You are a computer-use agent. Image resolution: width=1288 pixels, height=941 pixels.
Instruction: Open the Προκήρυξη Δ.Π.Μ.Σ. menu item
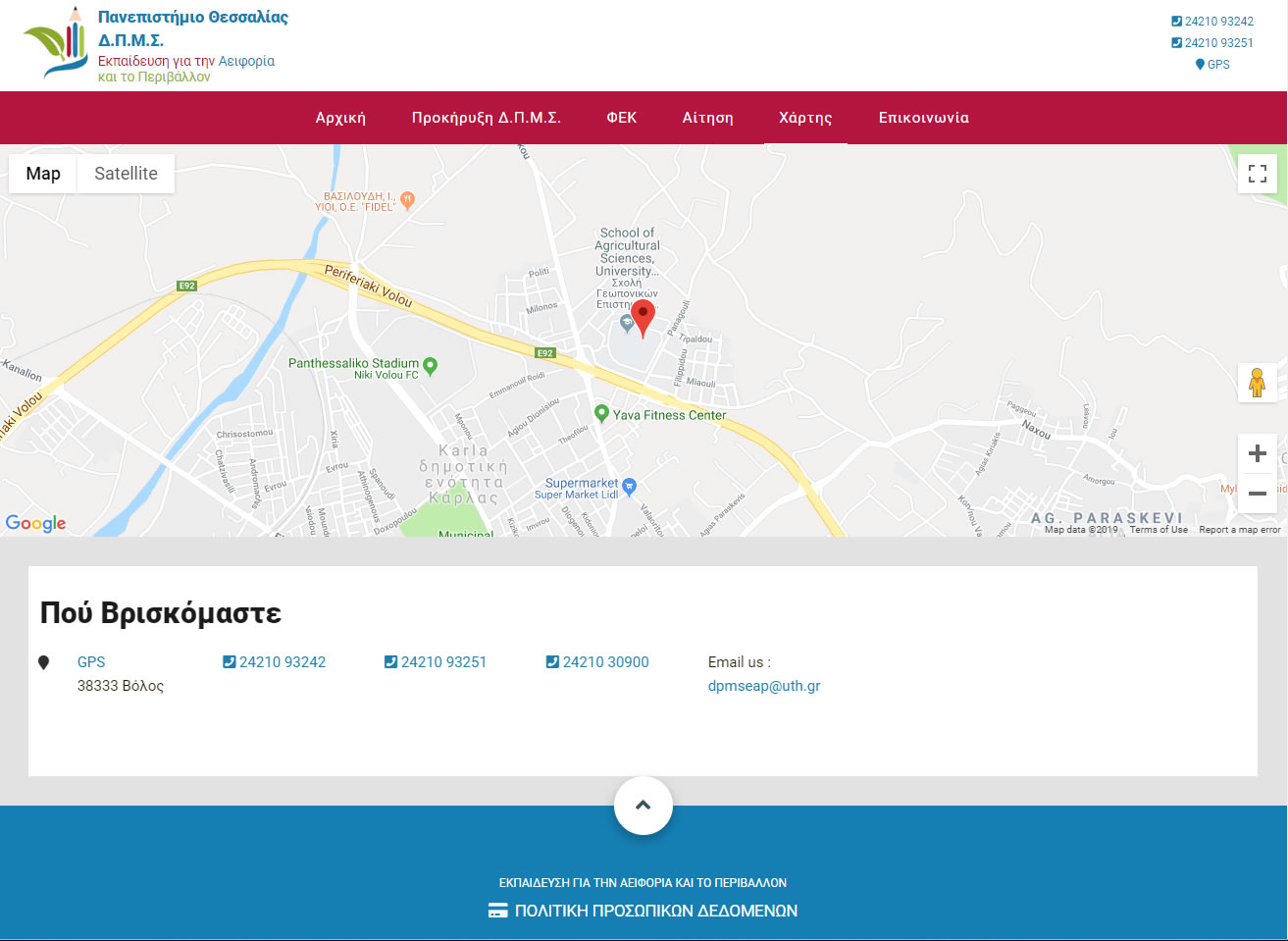point(487,118)
